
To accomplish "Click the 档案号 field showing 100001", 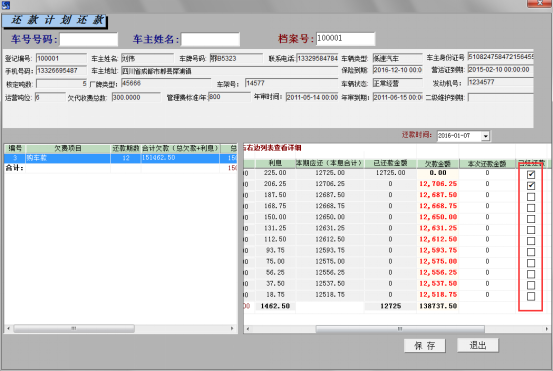I will [x=345, y=38].
